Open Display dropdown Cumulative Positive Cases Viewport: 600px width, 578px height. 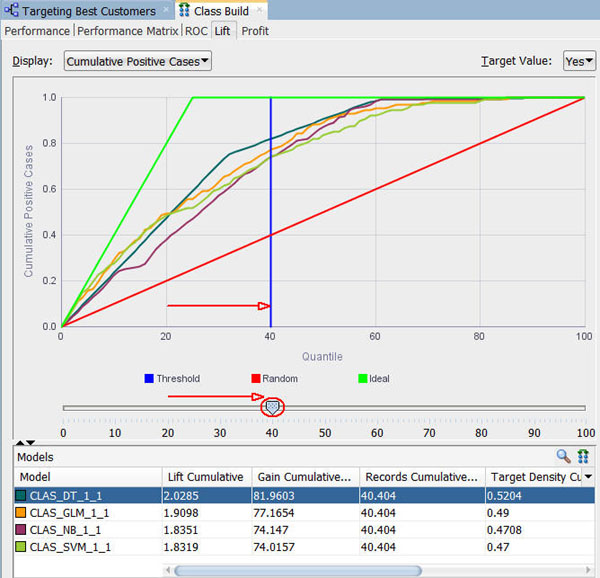tap(137, 61)
